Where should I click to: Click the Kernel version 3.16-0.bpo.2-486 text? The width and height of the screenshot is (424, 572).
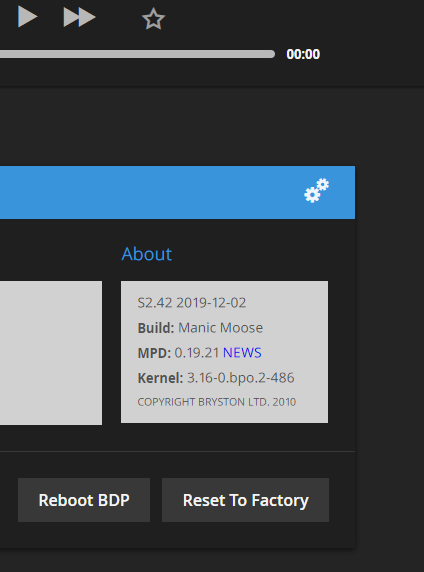coord(240,378)
